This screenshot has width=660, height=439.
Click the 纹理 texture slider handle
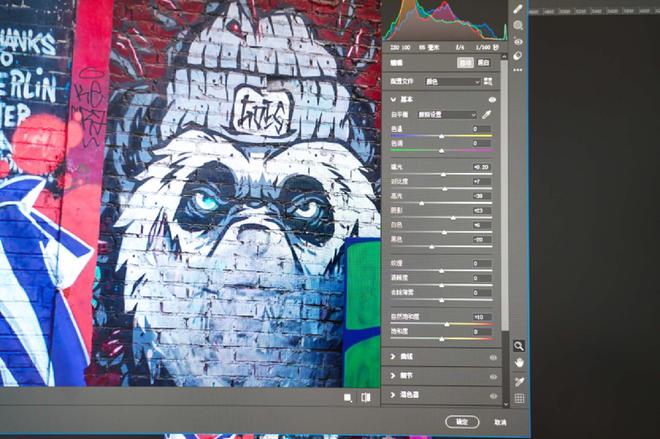(441, 271)
